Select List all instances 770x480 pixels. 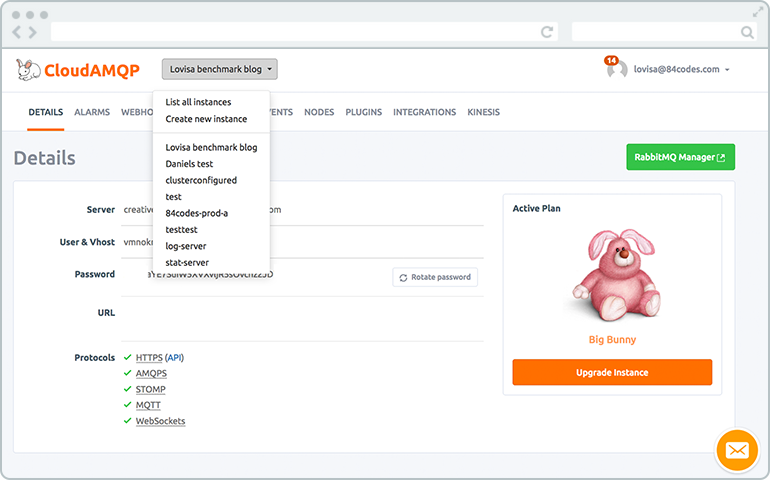(198, 102)
